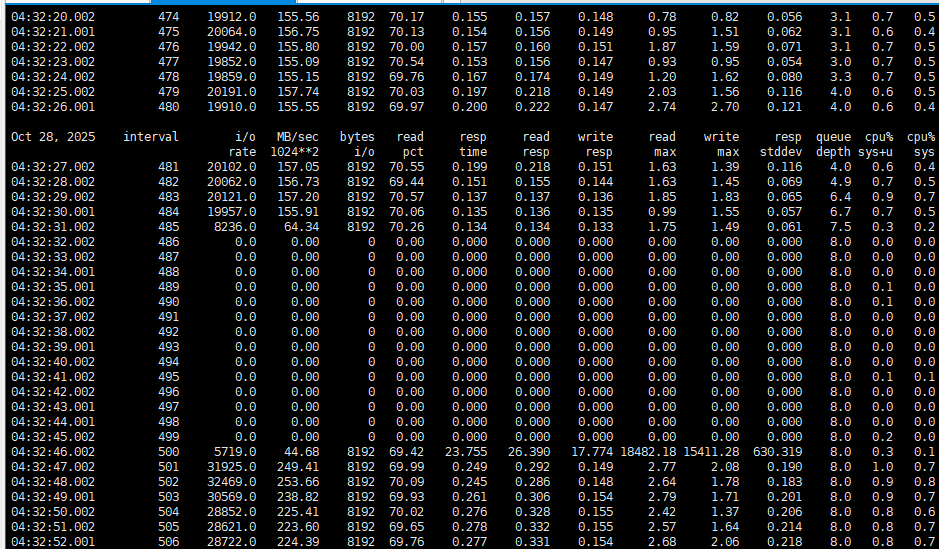Viewport: 939px width, 549px height.
Task: Select timestamp 04:32:52.001 on the last line
Action: [52, 542]
